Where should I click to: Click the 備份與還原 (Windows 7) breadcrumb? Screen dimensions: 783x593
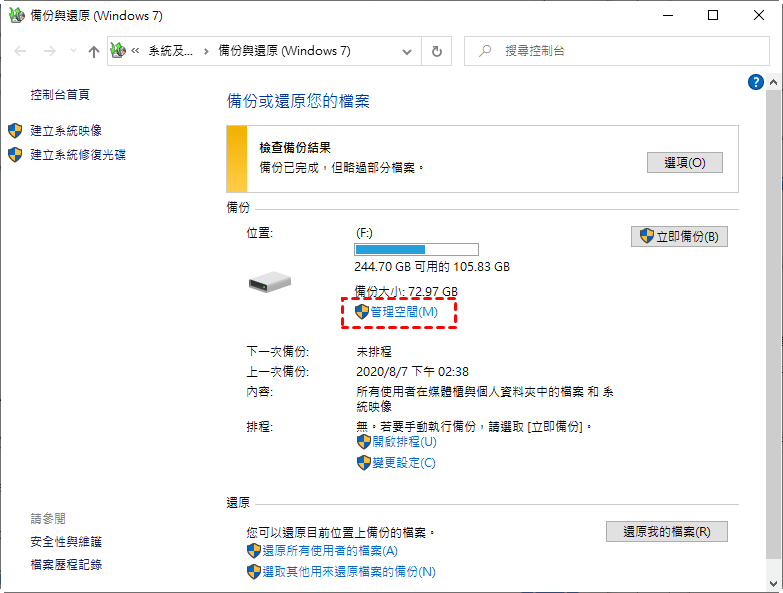tap(284, 51)
